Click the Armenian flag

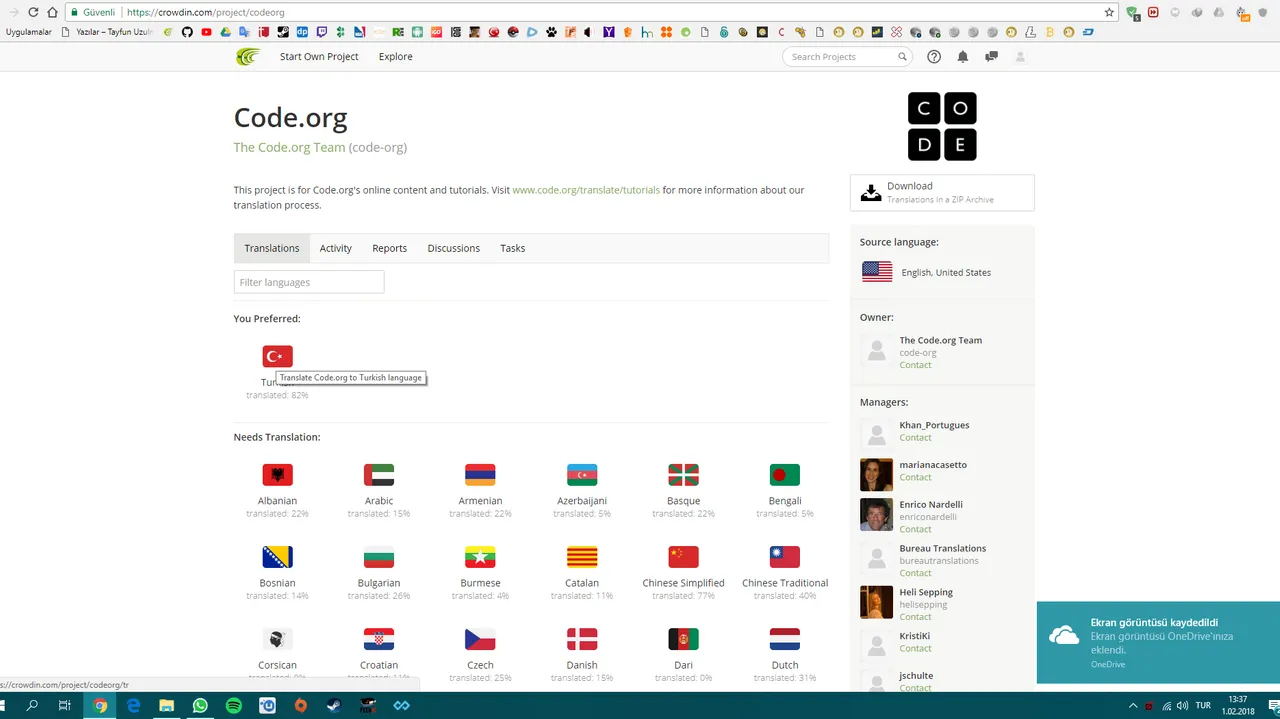tap(480, 475)
